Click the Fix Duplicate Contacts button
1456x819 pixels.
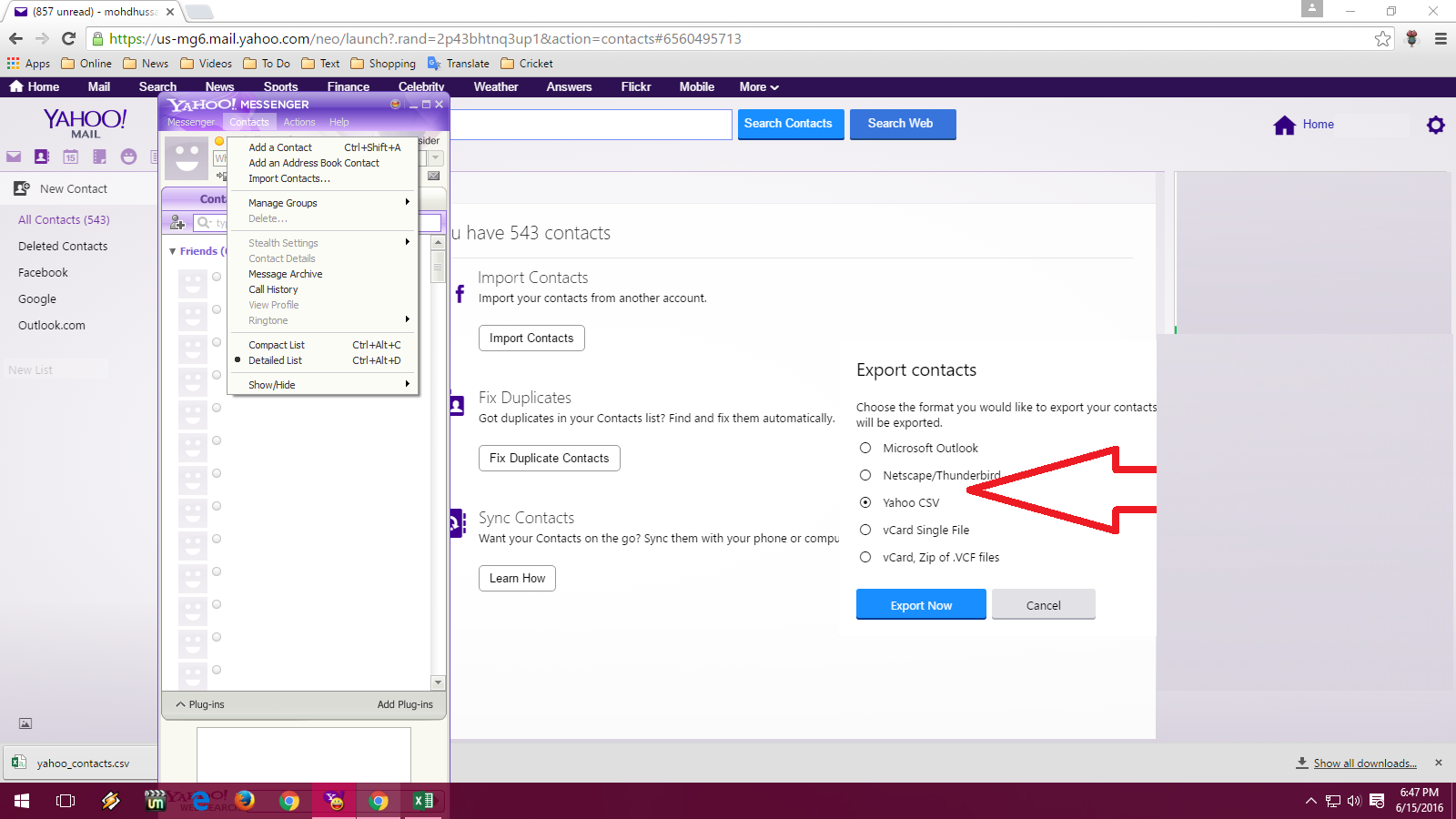[x=550, y=458]
